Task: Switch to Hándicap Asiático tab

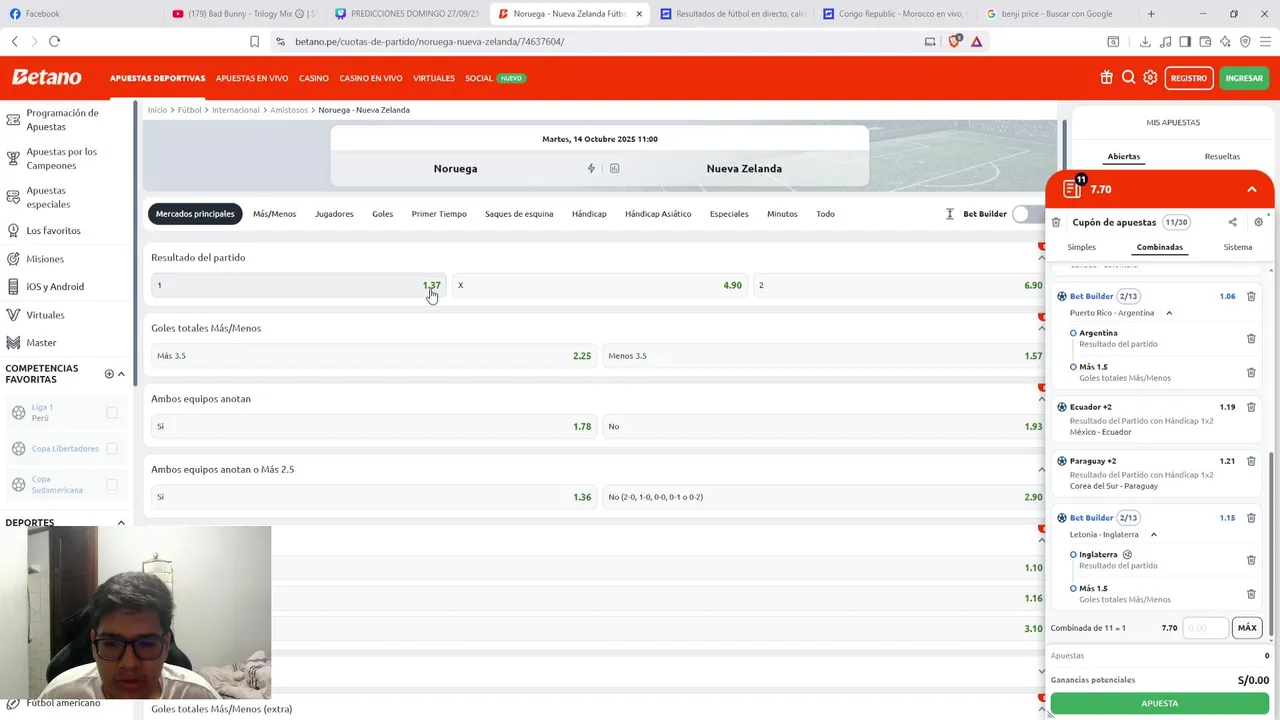Action: click(658, 214)
